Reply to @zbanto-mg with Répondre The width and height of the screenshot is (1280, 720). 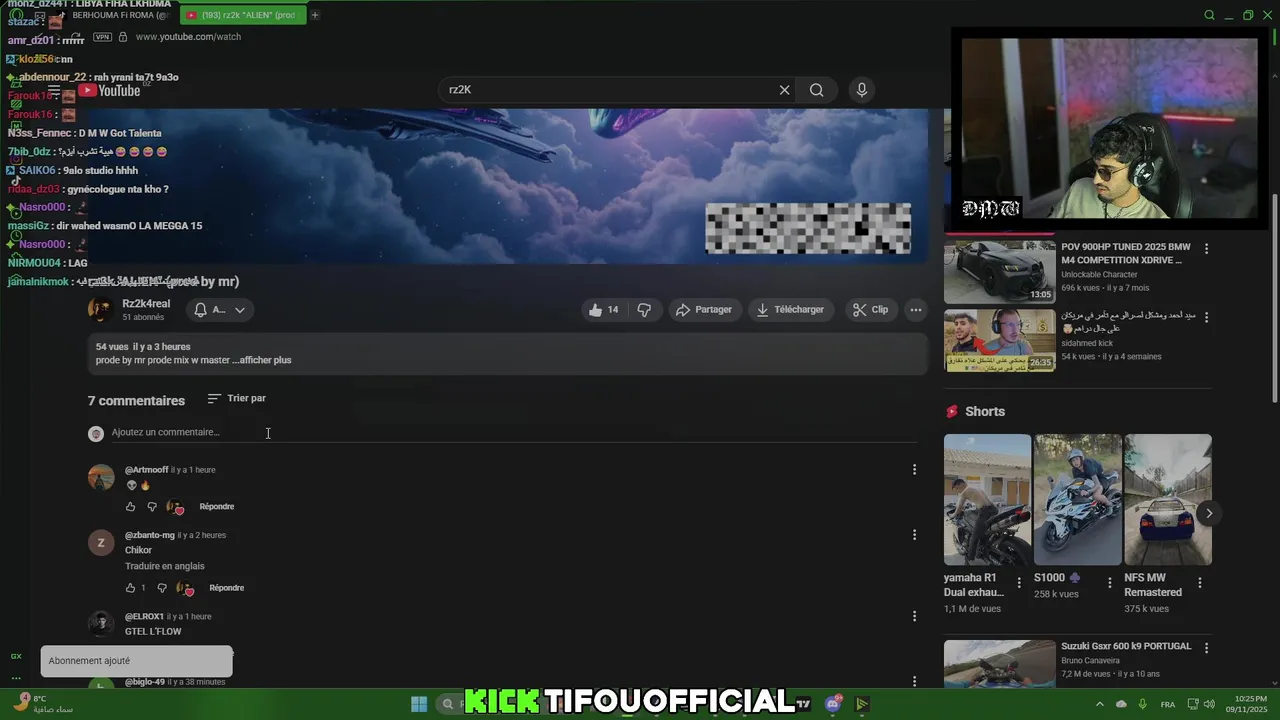point(227,588)
